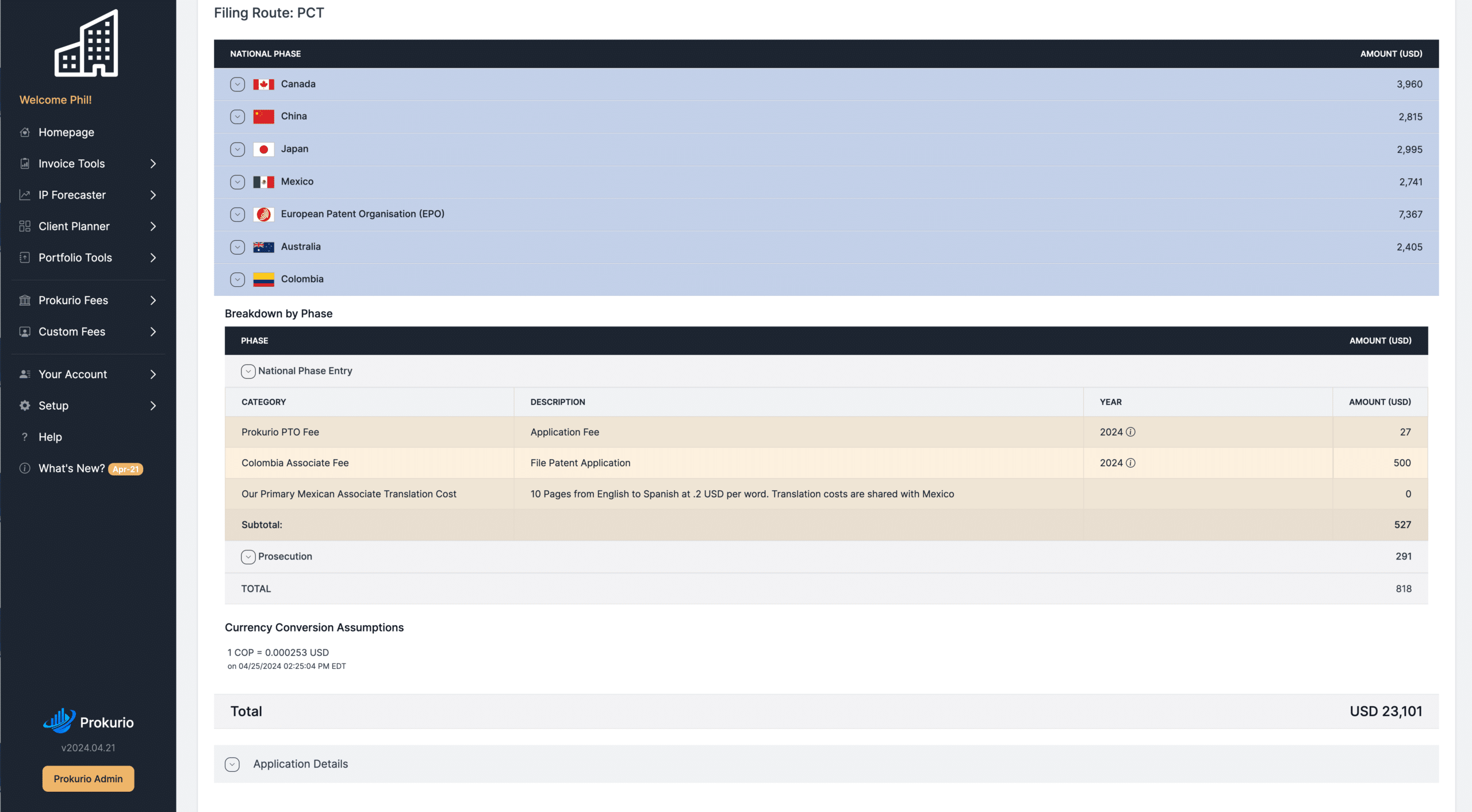Image resolution: width=1472 pixels, height=812 pixels.
Task: Click the Prokurio Admin button
Action: (88, 779)
